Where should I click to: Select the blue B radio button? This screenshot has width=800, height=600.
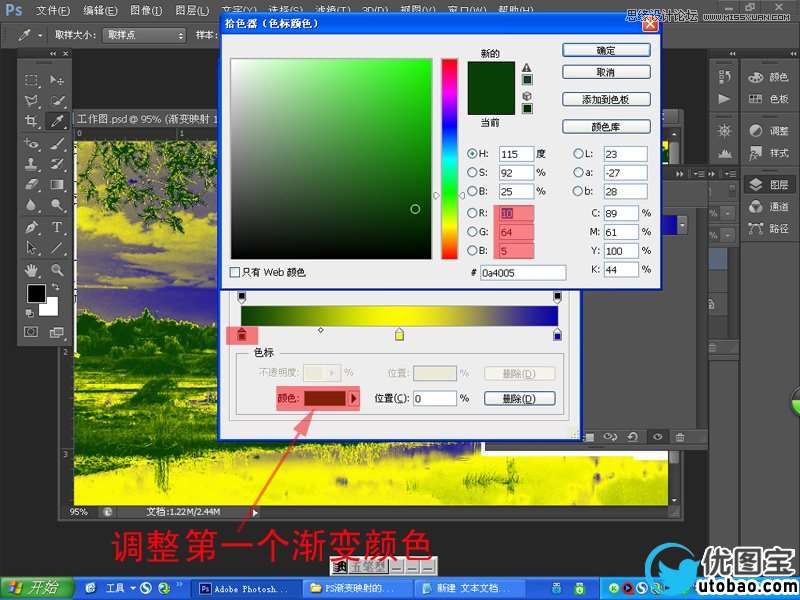[472, 251]
